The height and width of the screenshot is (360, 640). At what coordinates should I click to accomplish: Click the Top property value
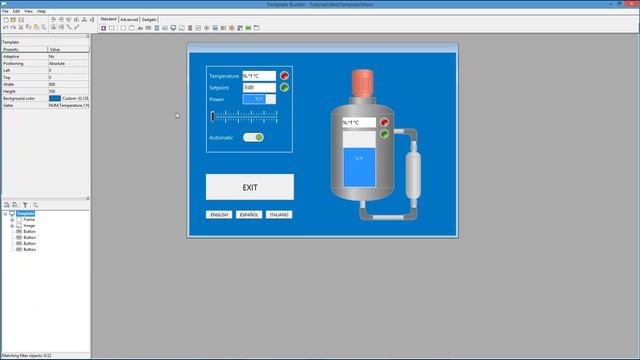tap(68, 78)
